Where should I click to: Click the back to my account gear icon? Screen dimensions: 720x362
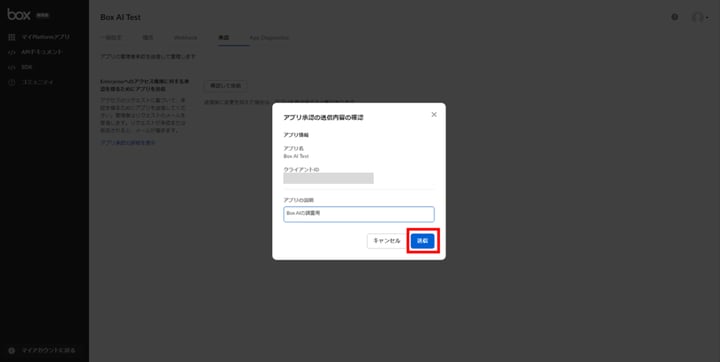click(x=12, y=351)
